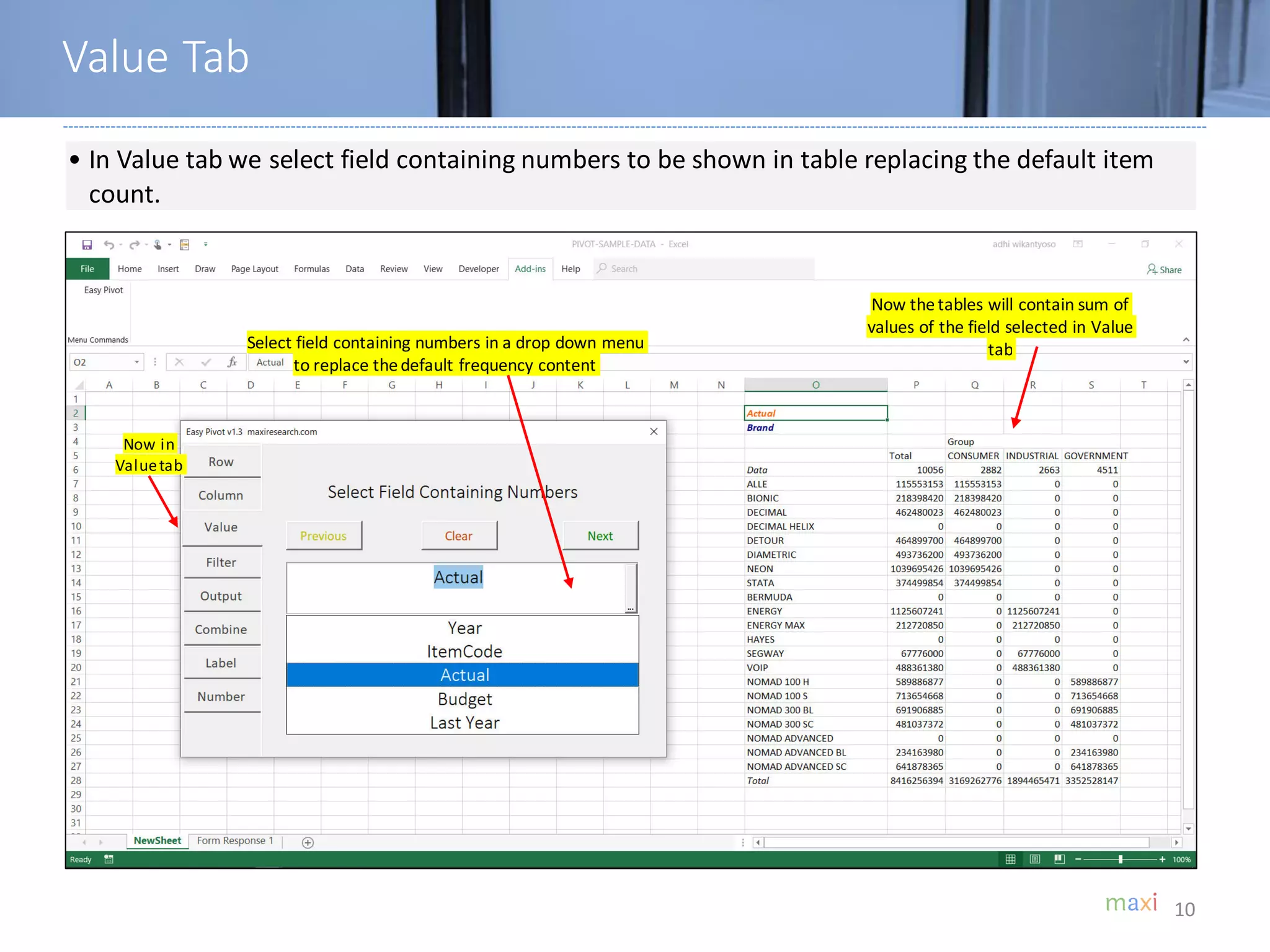Click cell containing Brand label
The image size is (1270, 952).
point(815,428)
